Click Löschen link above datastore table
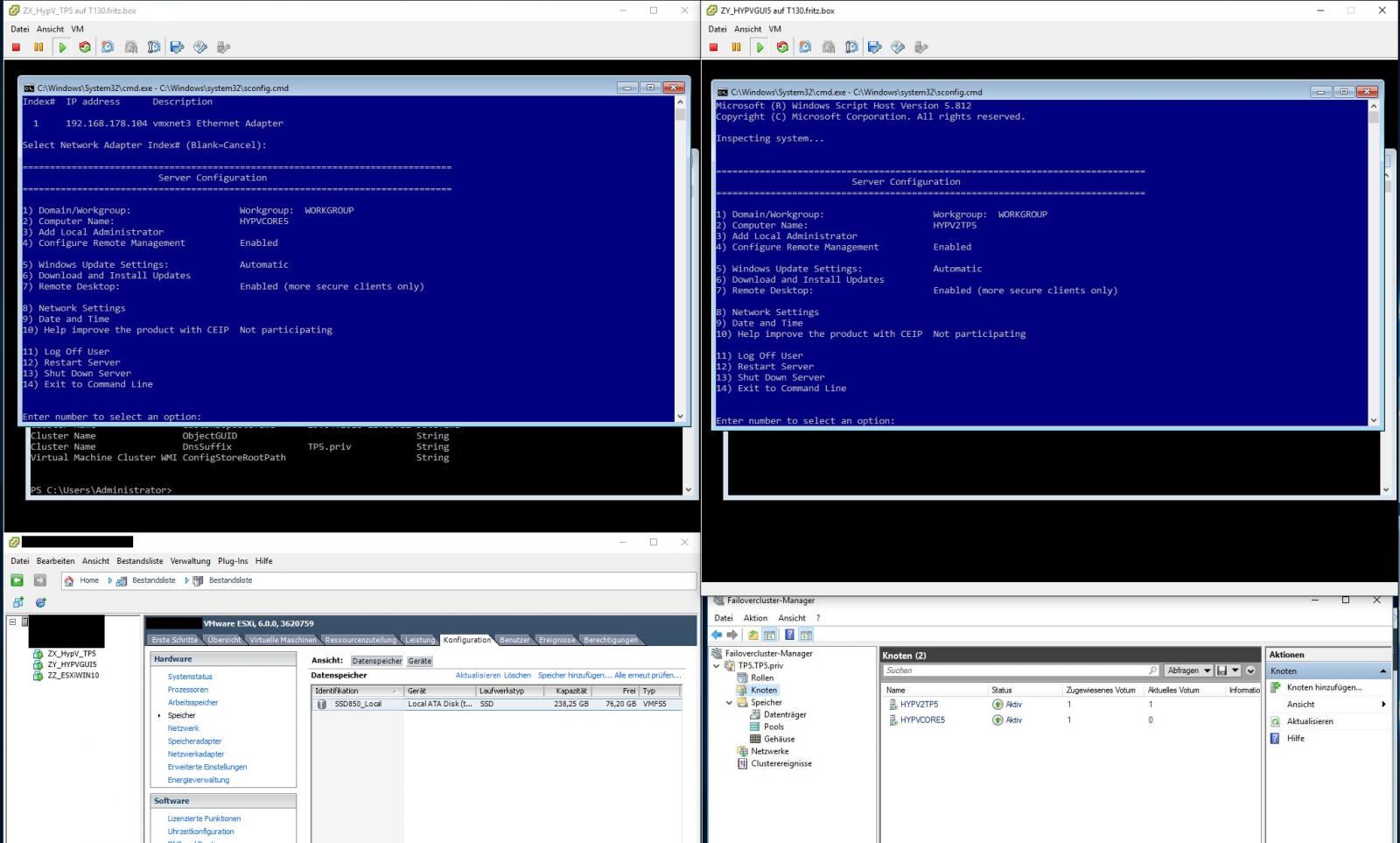Viewport: 1400px width, 843px height. (x=517, y=676)
